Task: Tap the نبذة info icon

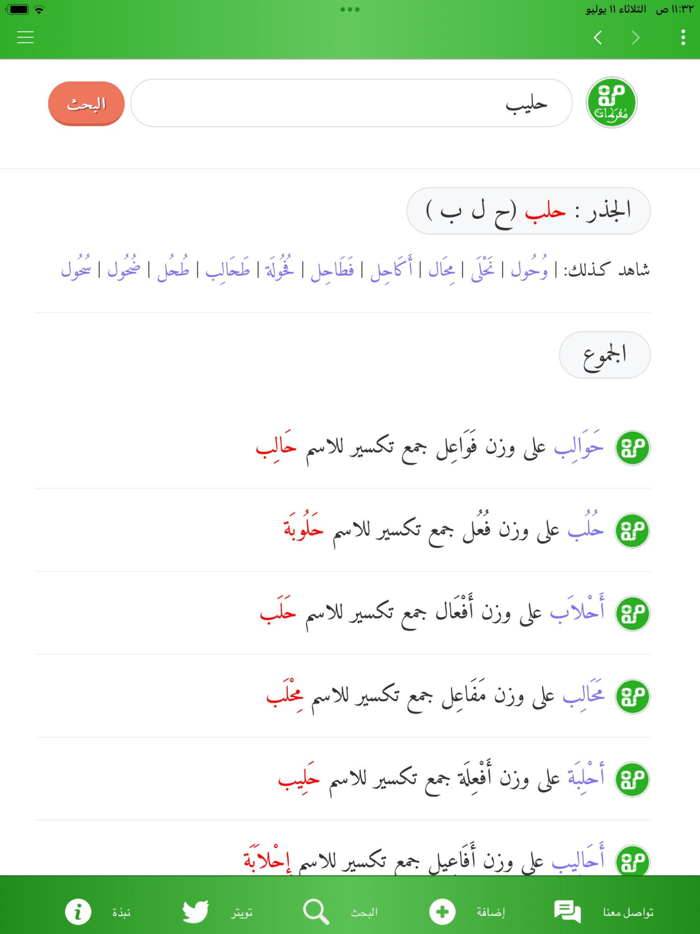Action: click(76, 912)
